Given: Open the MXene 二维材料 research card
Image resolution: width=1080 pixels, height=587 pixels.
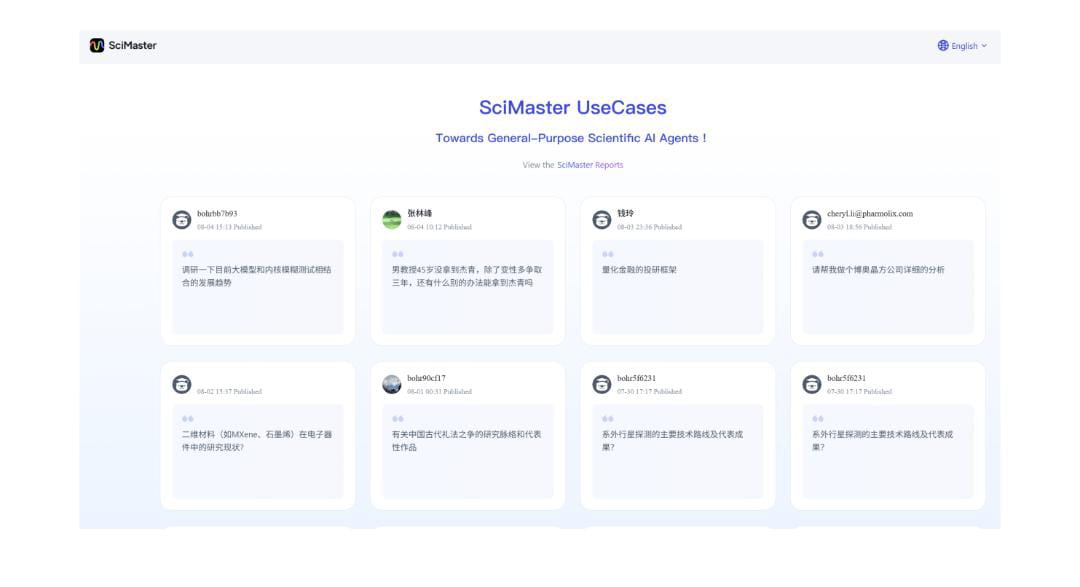Looking at the screenshot, I should click(257, 450).
